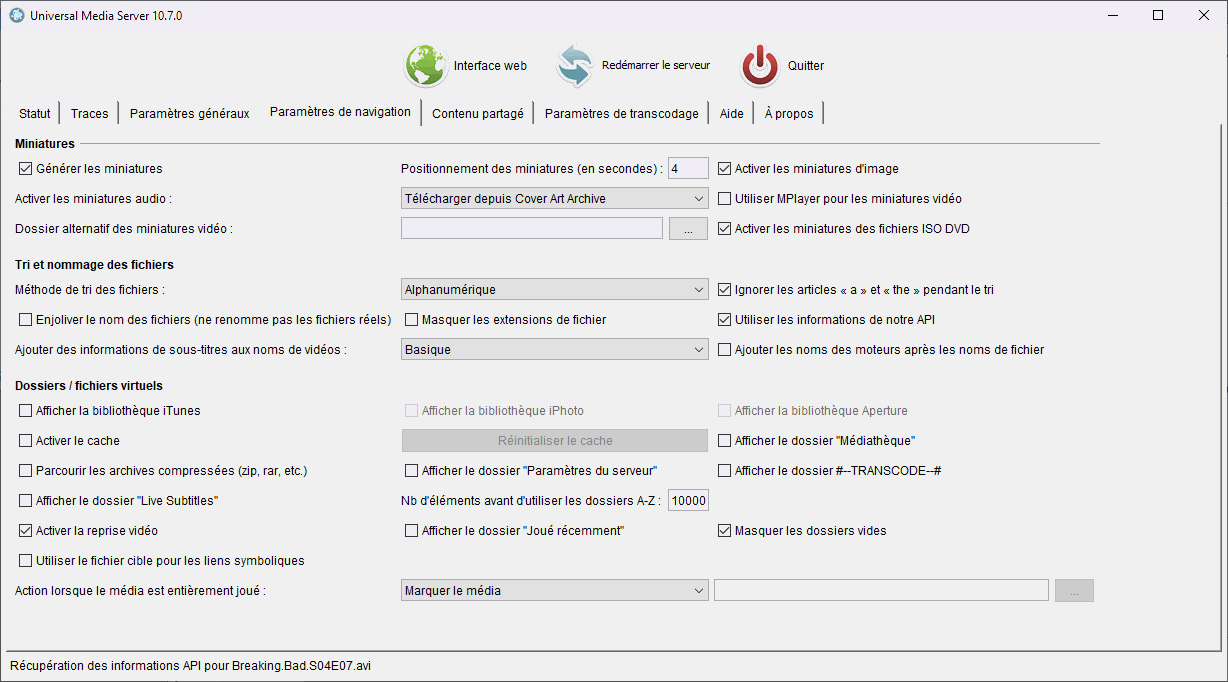Click the Quitter label
This screenshot has width=1228, height=682.
[x=806, y=66]
